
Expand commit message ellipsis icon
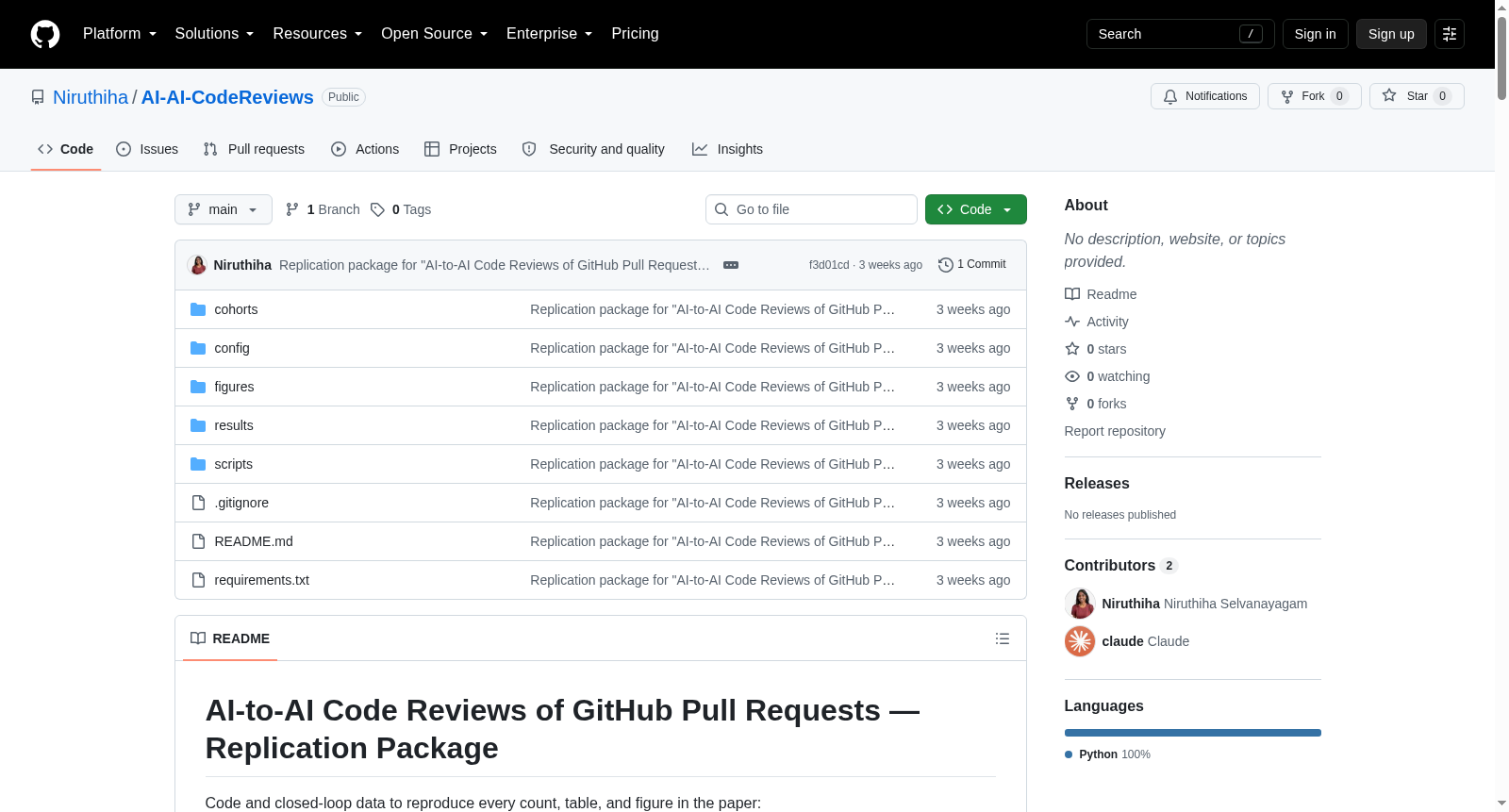731,265
